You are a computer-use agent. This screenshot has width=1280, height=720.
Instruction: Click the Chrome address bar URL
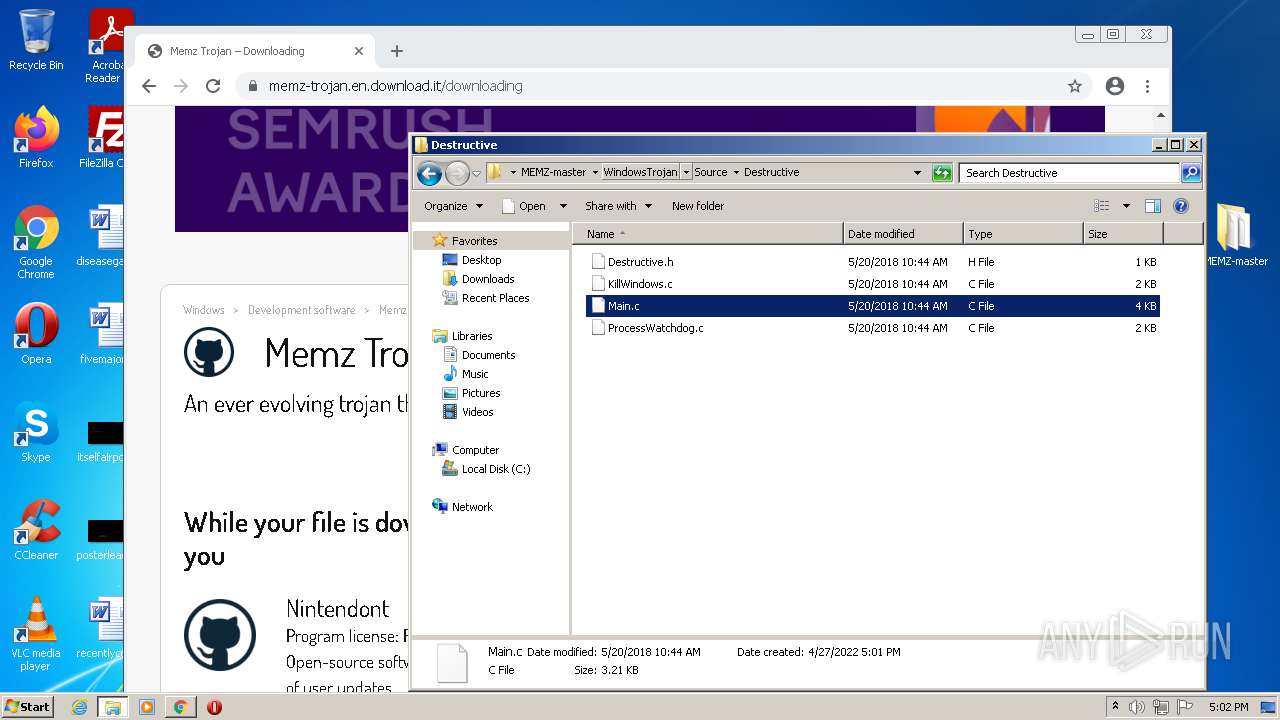395,86
